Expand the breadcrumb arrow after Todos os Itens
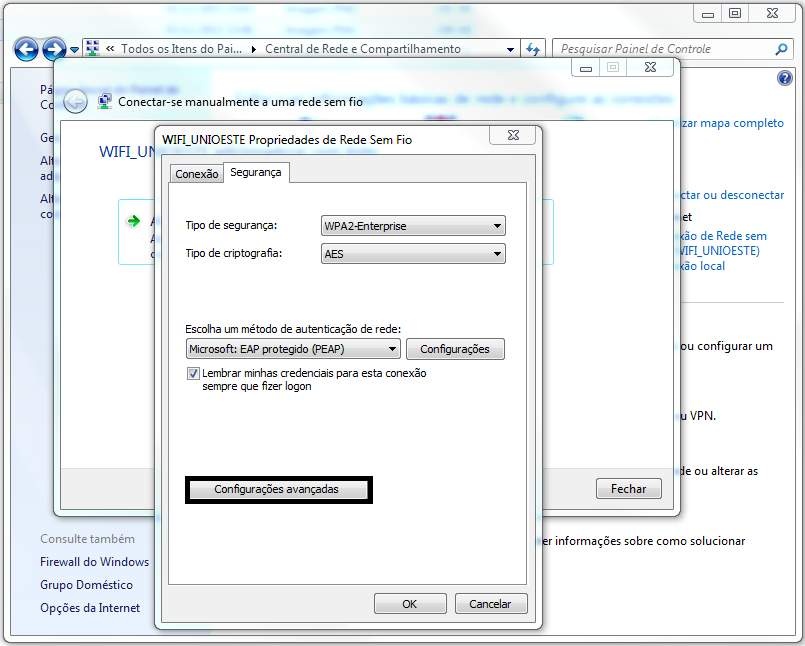805x646 pixels. [x=254, y=49]
